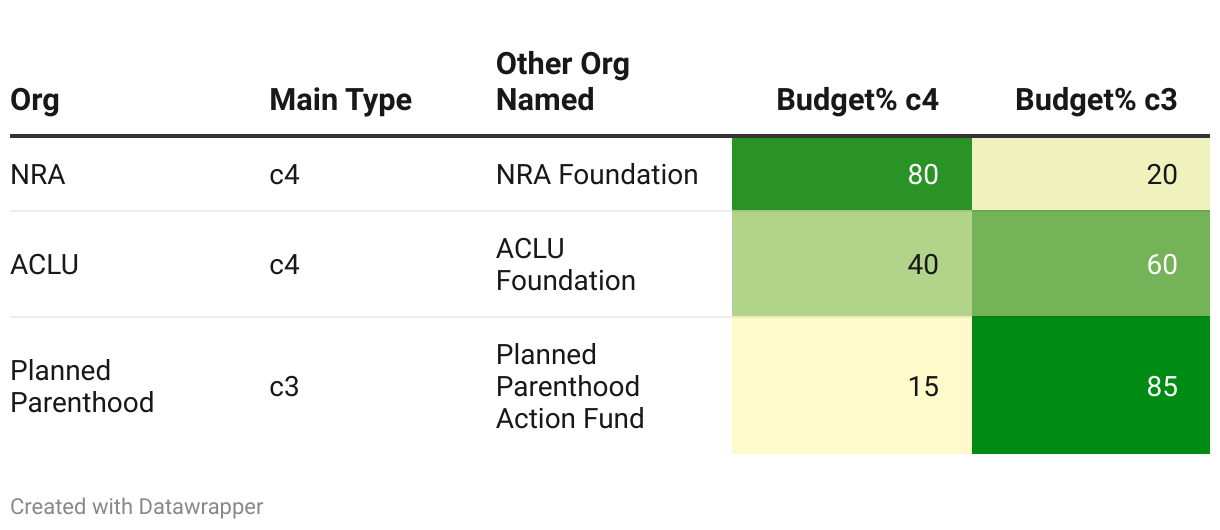Click the cream-colored 15 cell

852,386
